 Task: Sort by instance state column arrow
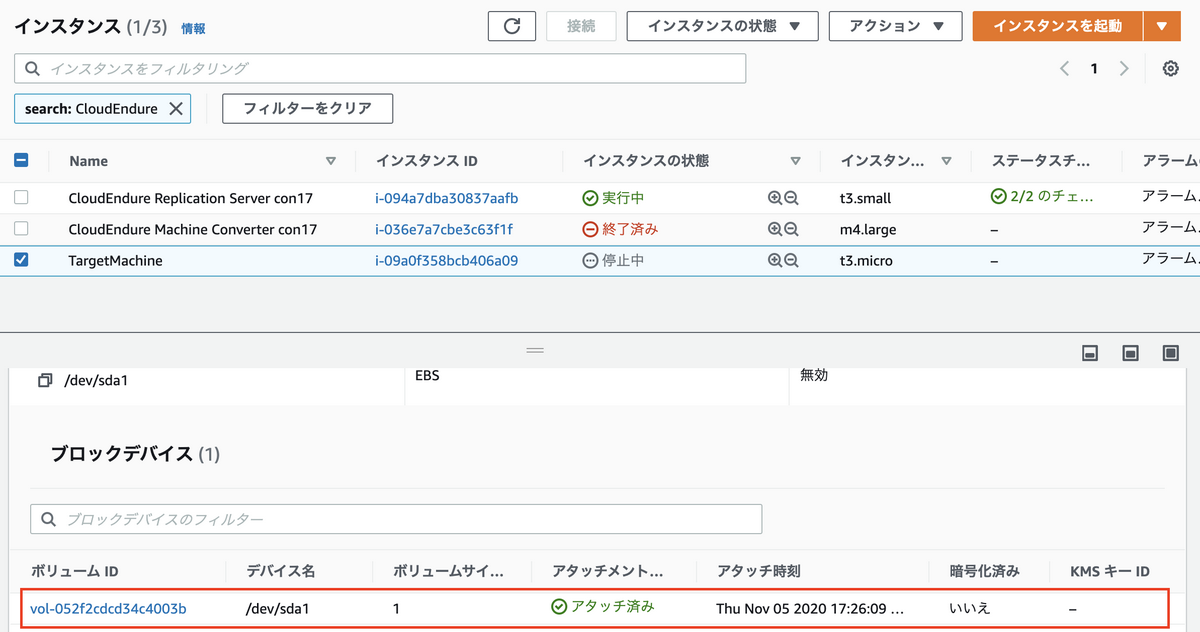click(796, 161)
